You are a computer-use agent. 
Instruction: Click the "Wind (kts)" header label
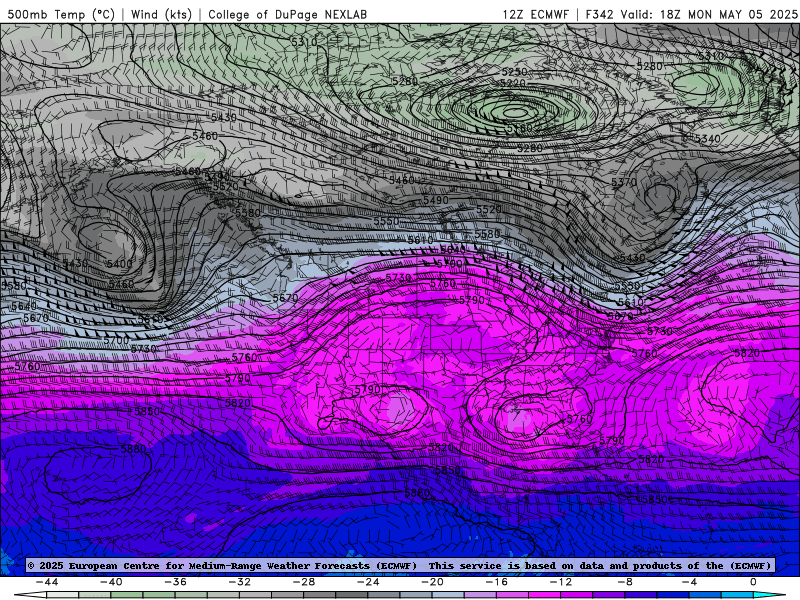tap(161, 14)
